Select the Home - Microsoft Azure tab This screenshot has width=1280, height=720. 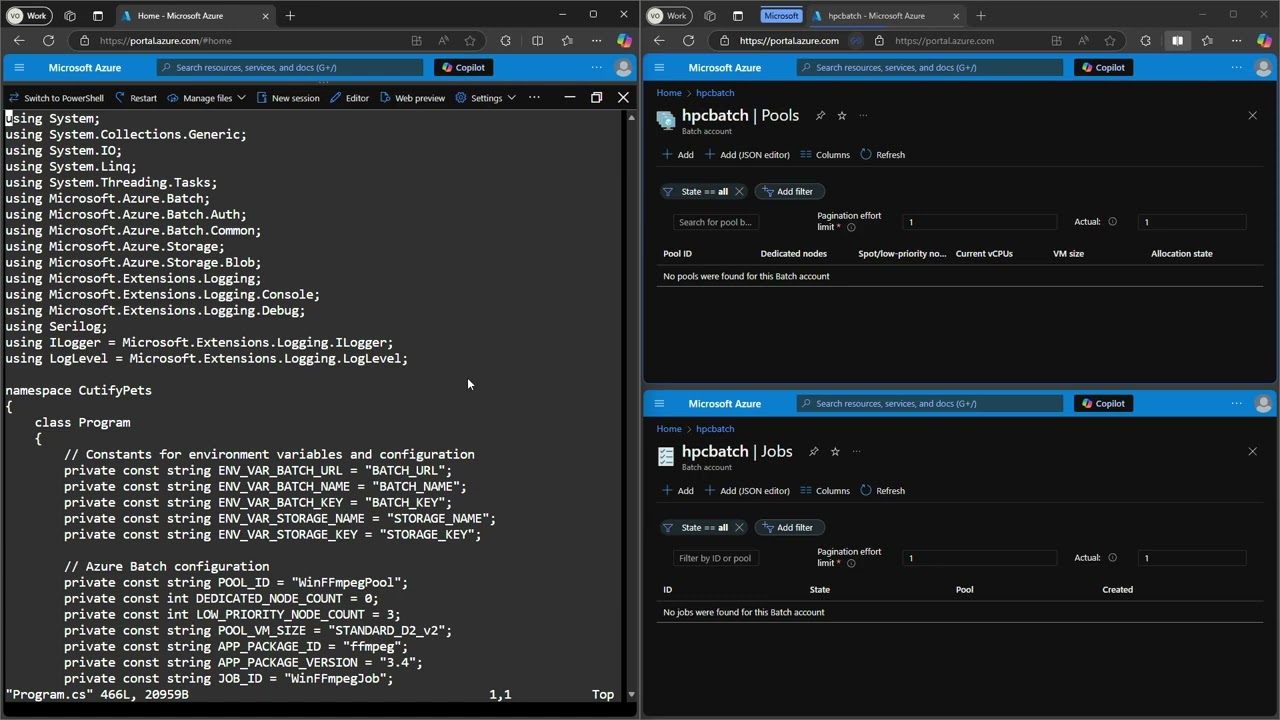click(195, 16)
